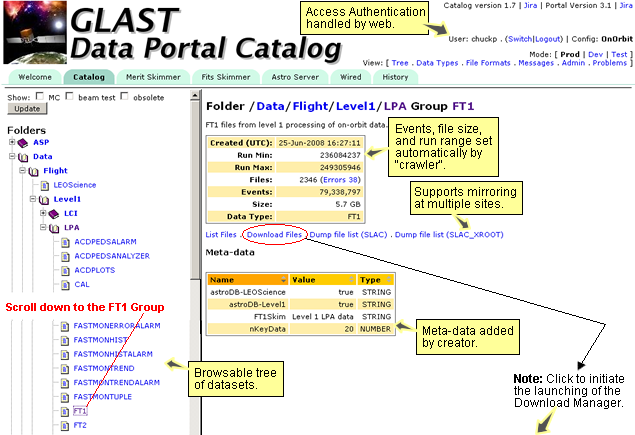This screenshot has width=635, height=435.
Task: Click the Download Files link
Action: coord(275,235)
